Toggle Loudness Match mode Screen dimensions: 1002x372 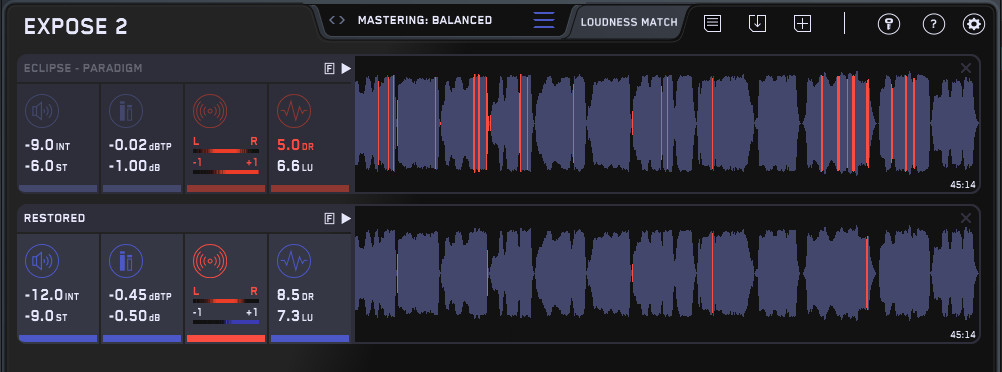pyautogui.click(x=629, y=22)
